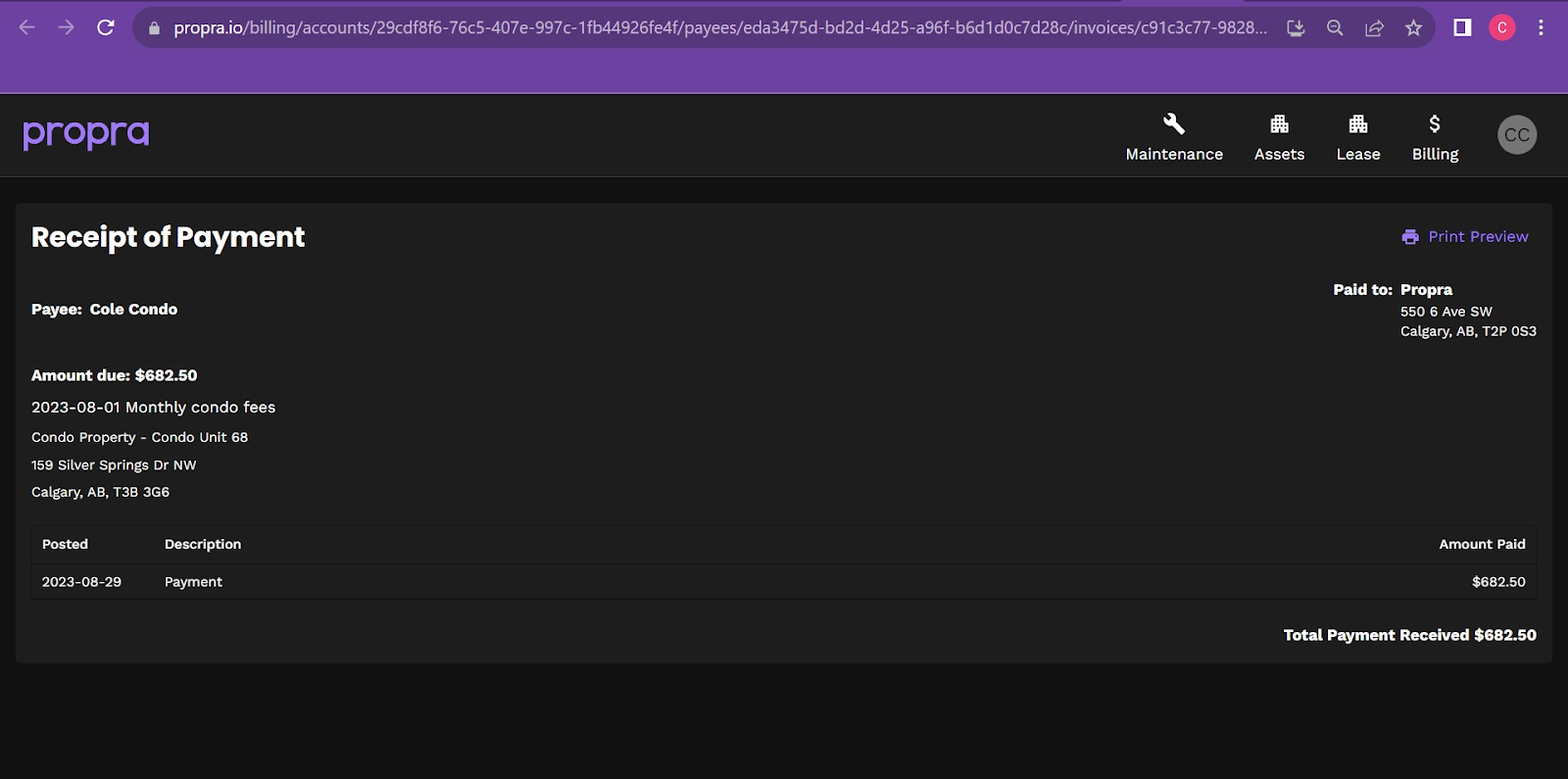Click the address line 550 6 Ave SW
The width and height of the screenshot is (1568, 779).
pyautogui.click(x=1445, y=312)
